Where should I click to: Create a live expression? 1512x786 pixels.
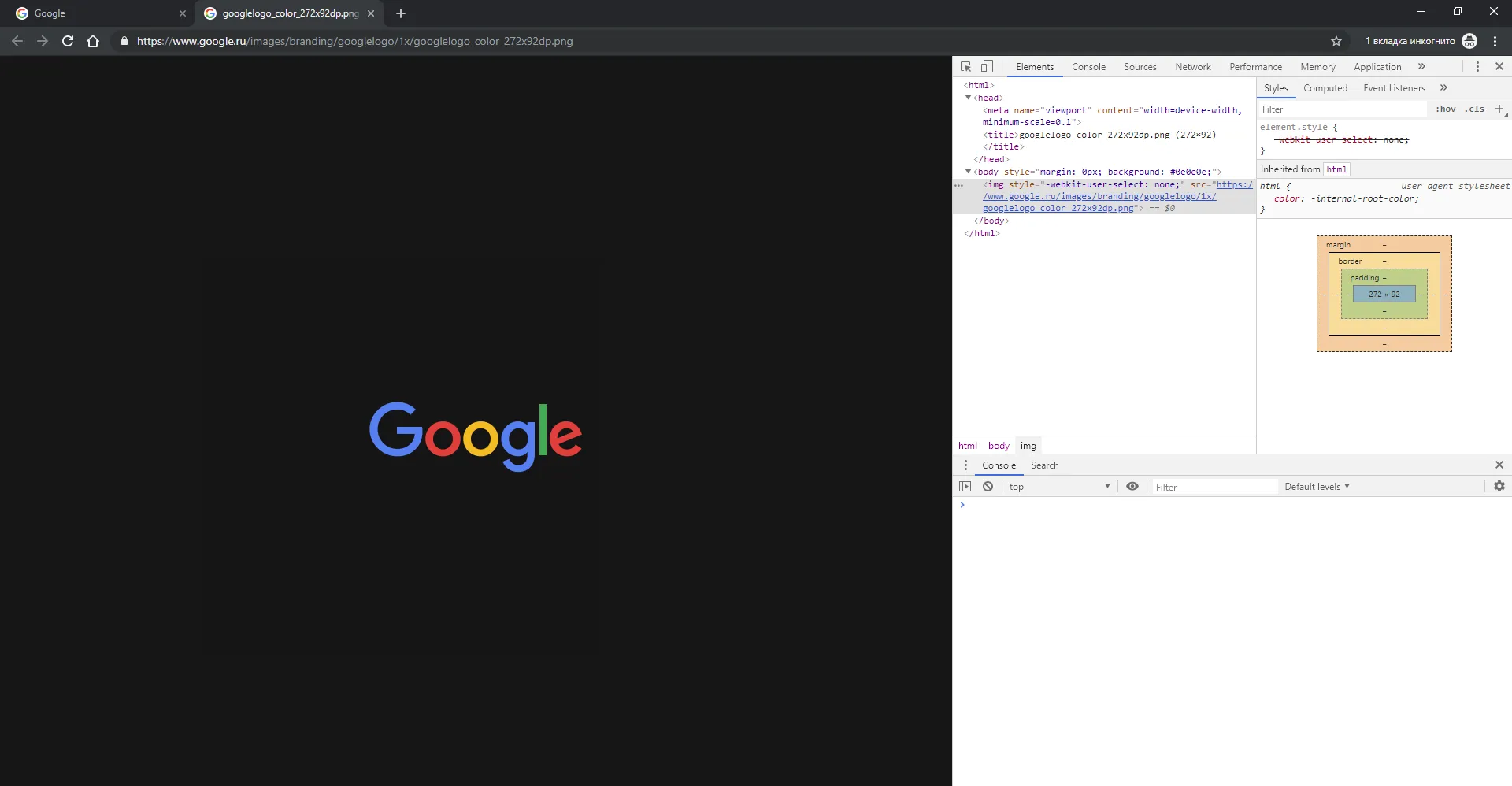(1132, 487)
